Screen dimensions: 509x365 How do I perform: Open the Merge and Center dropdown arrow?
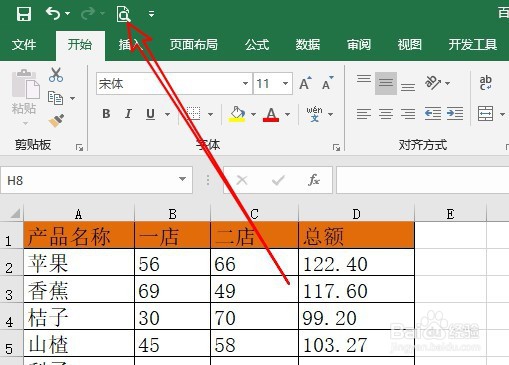point(502,114)
